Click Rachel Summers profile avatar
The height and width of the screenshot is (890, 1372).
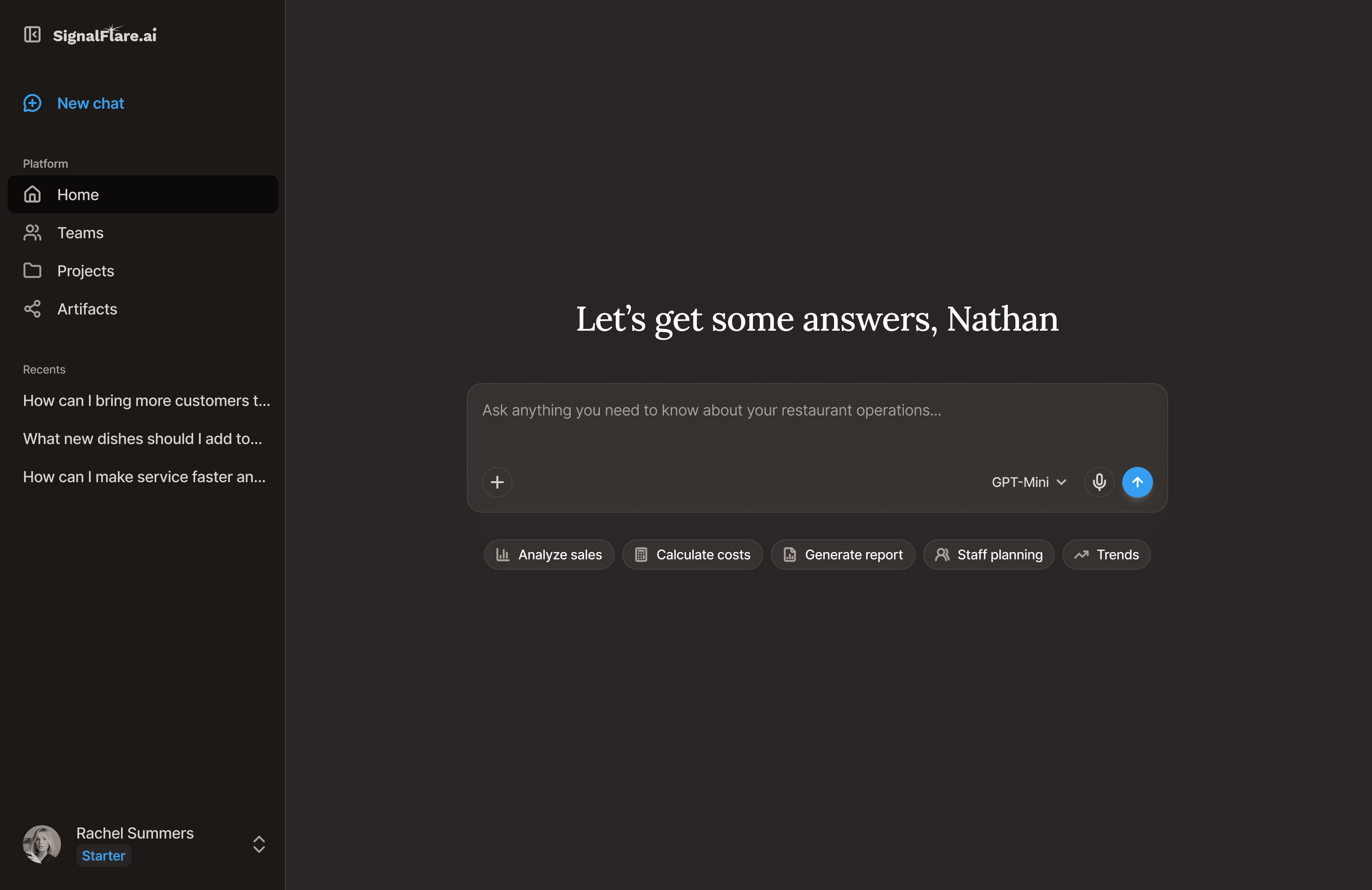coord(42,844)
